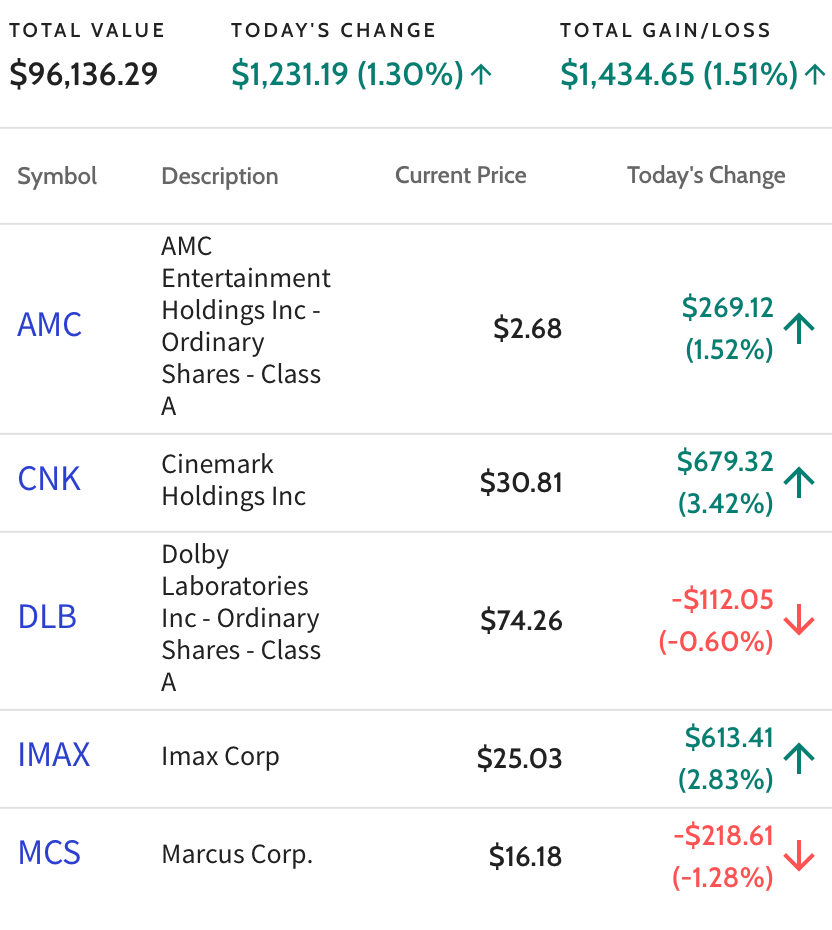
Task: Open the DLB ticker symbol link
Action: pos(47,617)
